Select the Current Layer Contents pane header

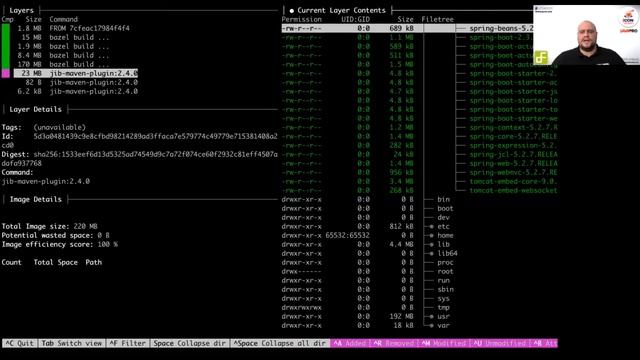tap(341, 10)
